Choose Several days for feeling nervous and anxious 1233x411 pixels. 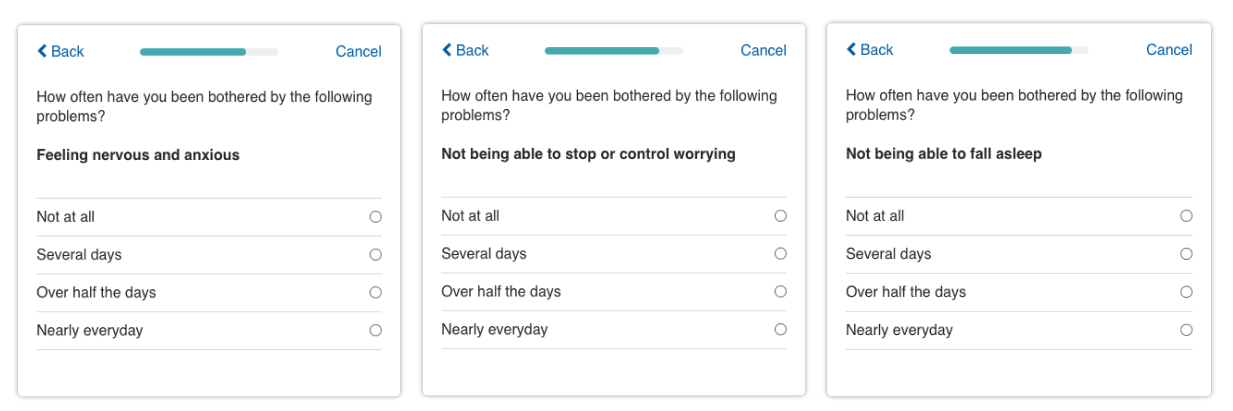tap(376, 255)
